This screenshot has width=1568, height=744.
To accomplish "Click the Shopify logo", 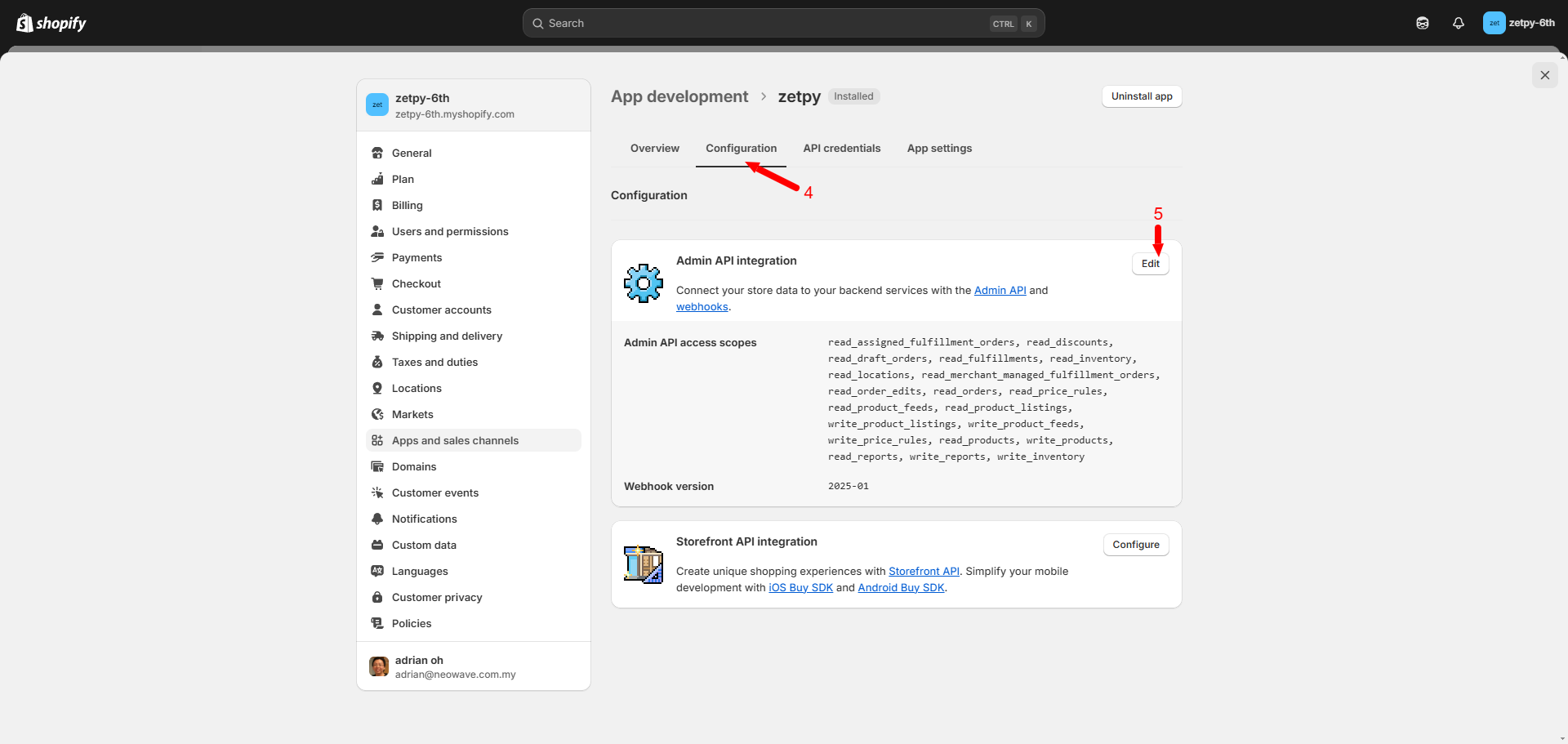I will (x=51, y=23).
